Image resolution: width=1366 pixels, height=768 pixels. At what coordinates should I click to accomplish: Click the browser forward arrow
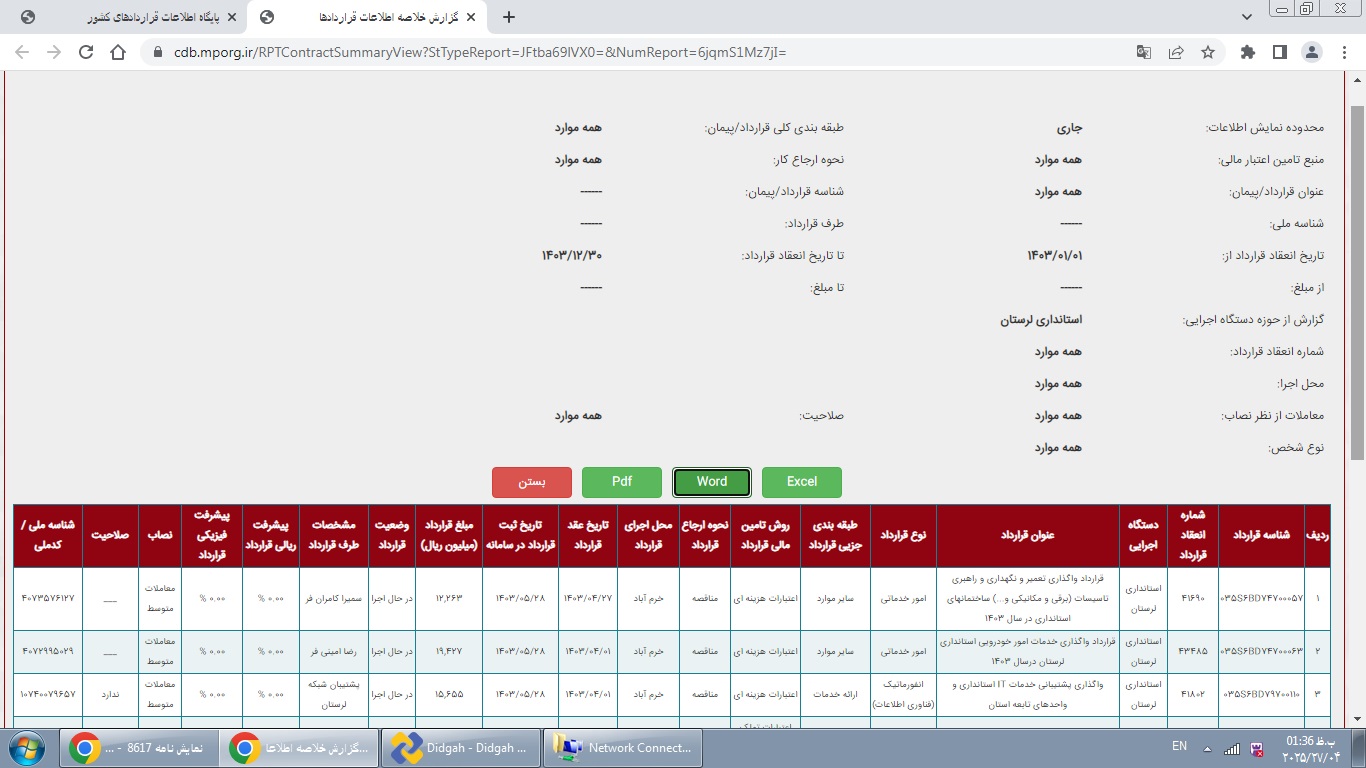(54, 52)
